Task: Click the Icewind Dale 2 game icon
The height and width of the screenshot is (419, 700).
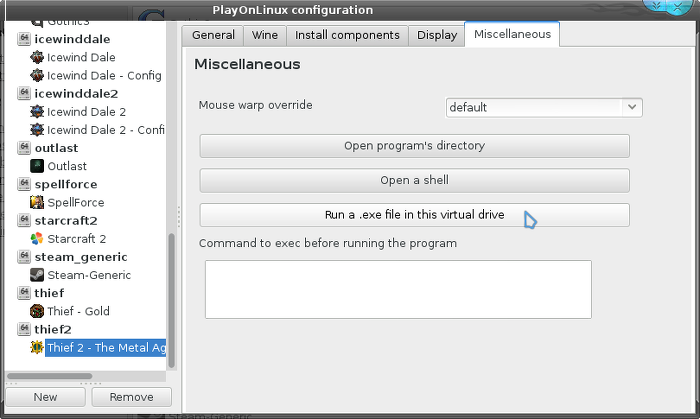Action: pos(37,112)
